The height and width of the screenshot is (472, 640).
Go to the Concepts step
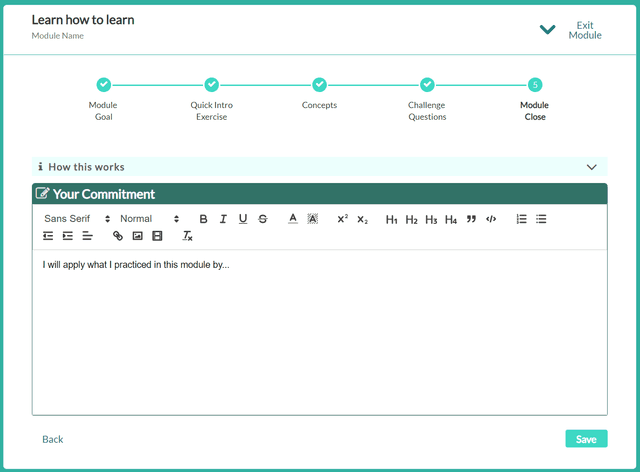click(x=319, y=85)
